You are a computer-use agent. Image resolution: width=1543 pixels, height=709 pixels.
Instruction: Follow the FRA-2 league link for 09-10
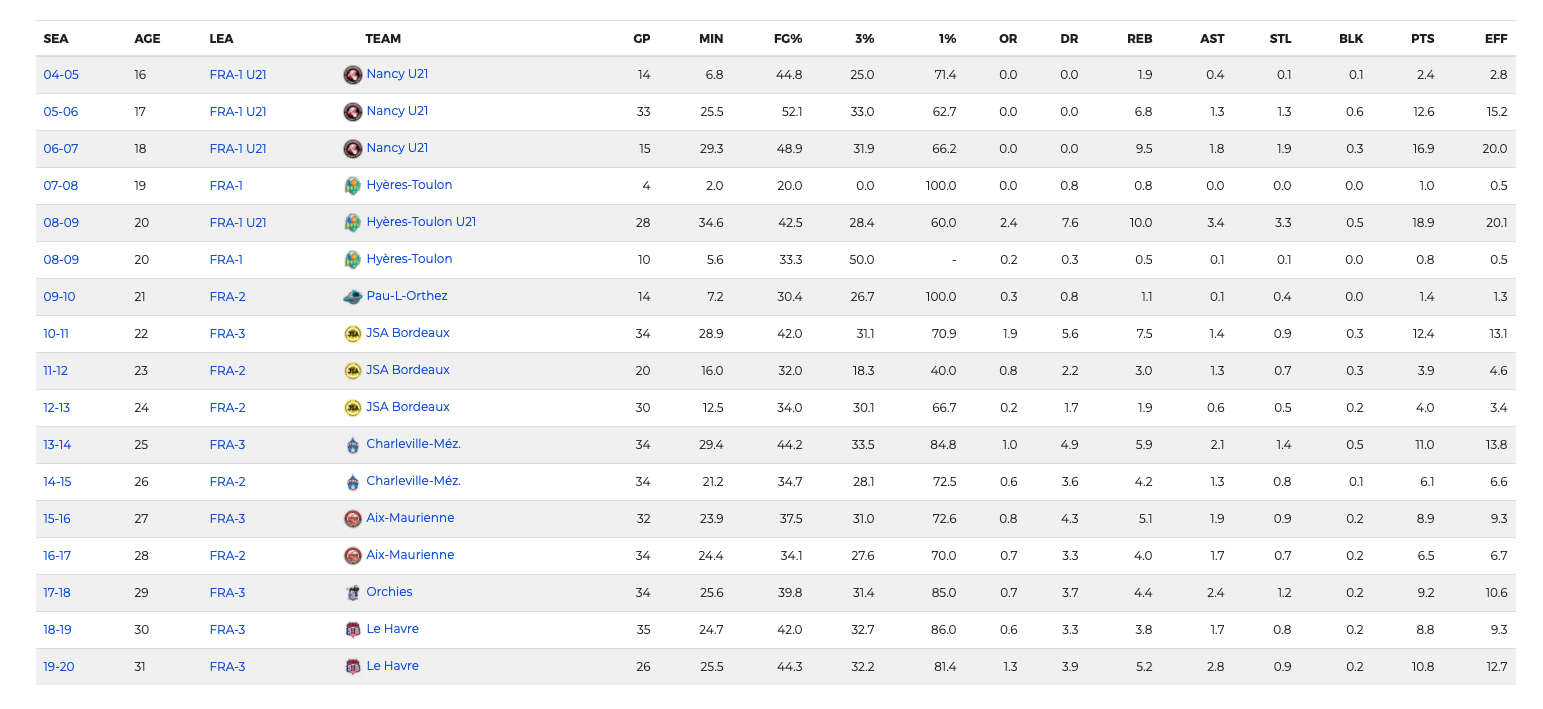coord(227,297)
